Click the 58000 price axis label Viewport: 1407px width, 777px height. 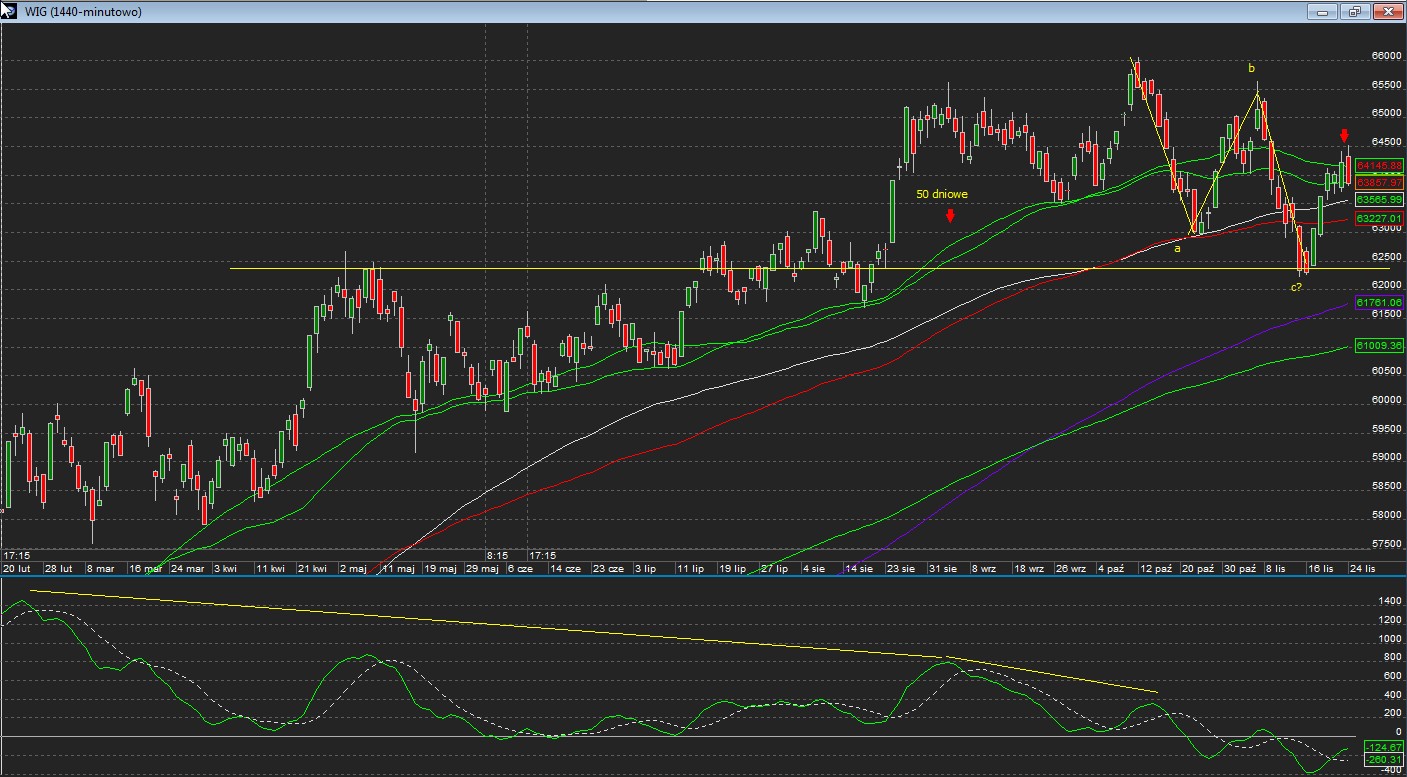click(x=1386, y=515)
